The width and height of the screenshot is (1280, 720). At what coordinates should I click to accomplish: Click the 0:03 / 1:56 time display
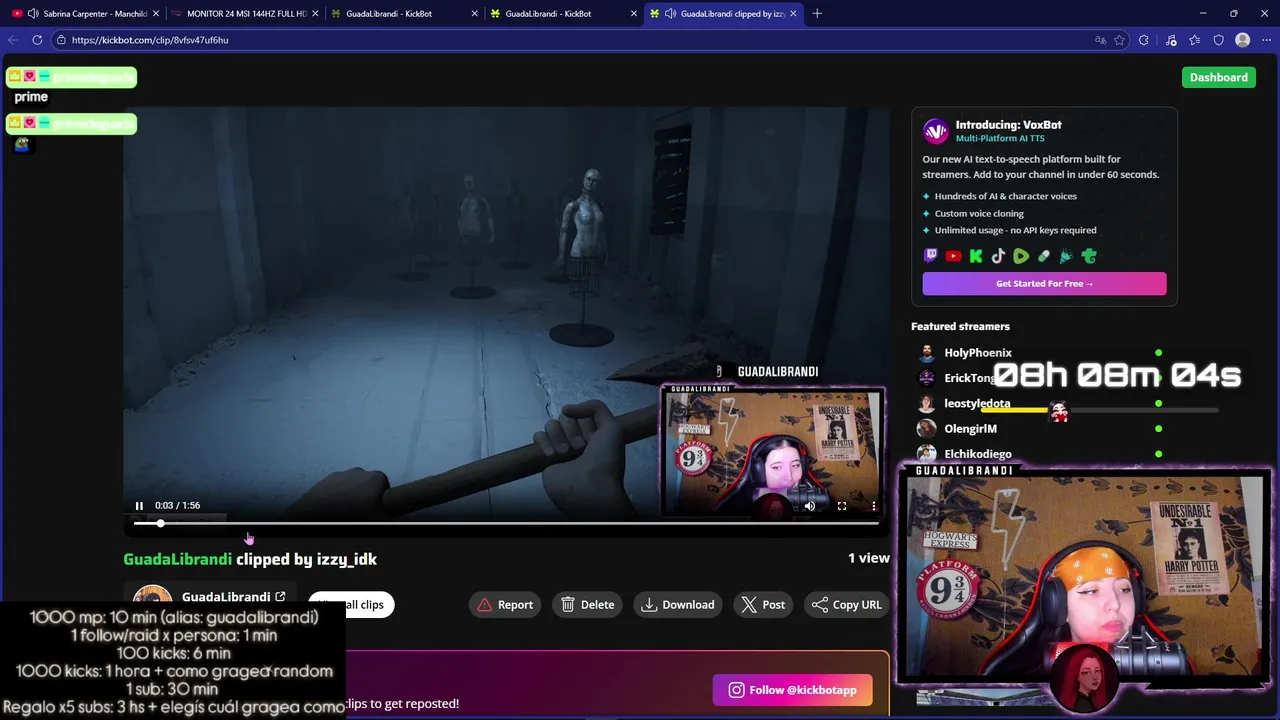pyautogui.click(x=177, y=506)
